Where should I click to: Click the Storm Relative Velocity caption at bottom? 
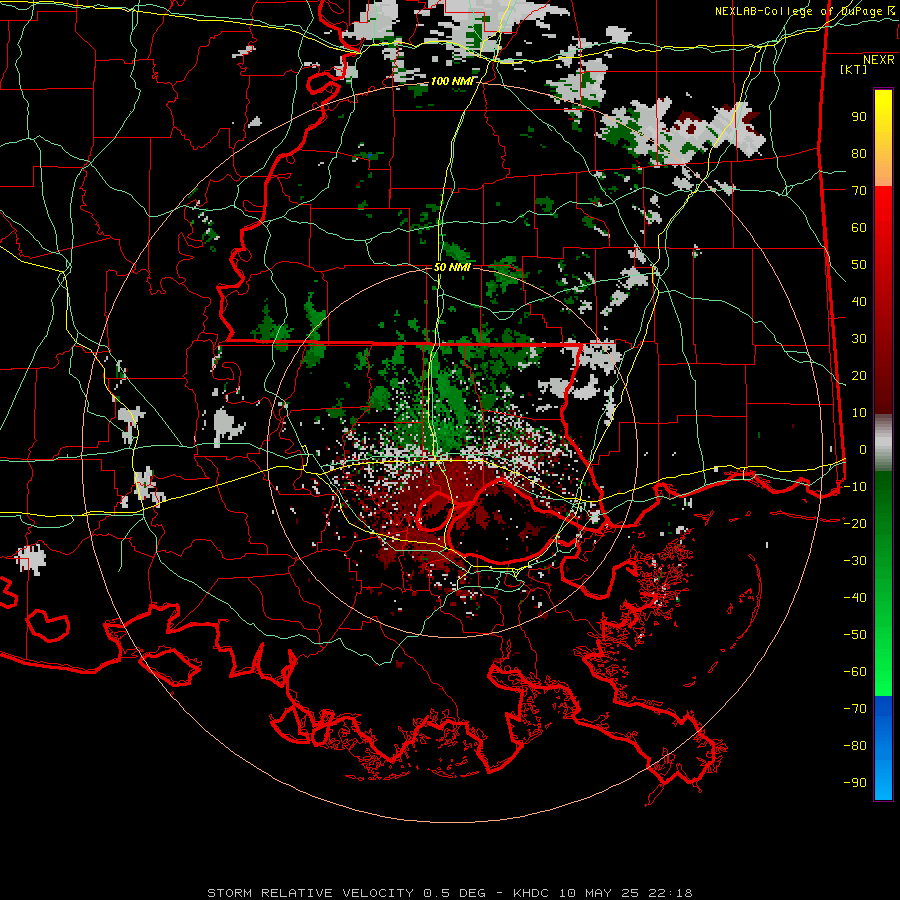(449, 893)
